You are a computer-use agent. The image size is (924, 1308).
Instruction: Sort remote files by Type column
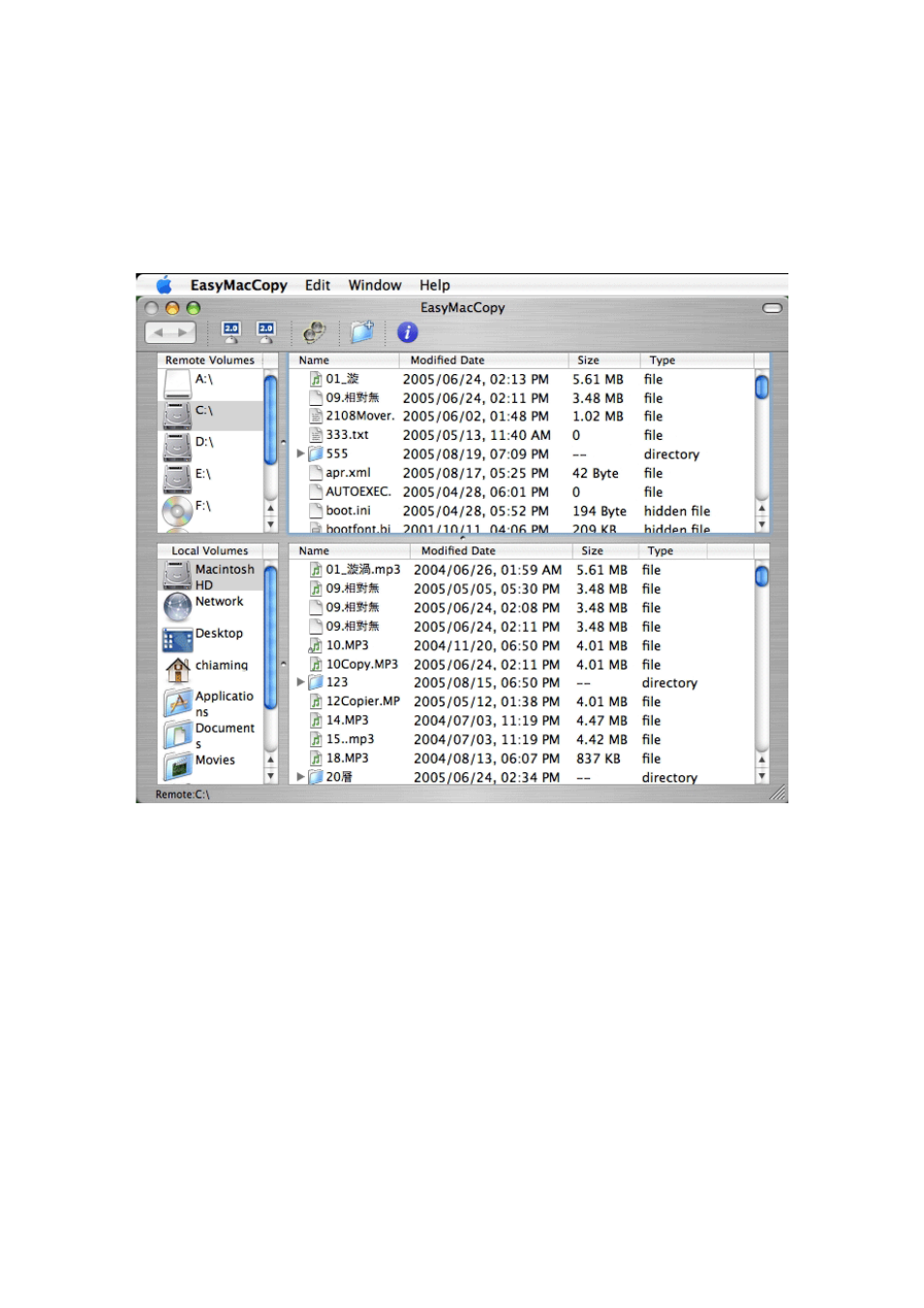[x=696, y=360]
